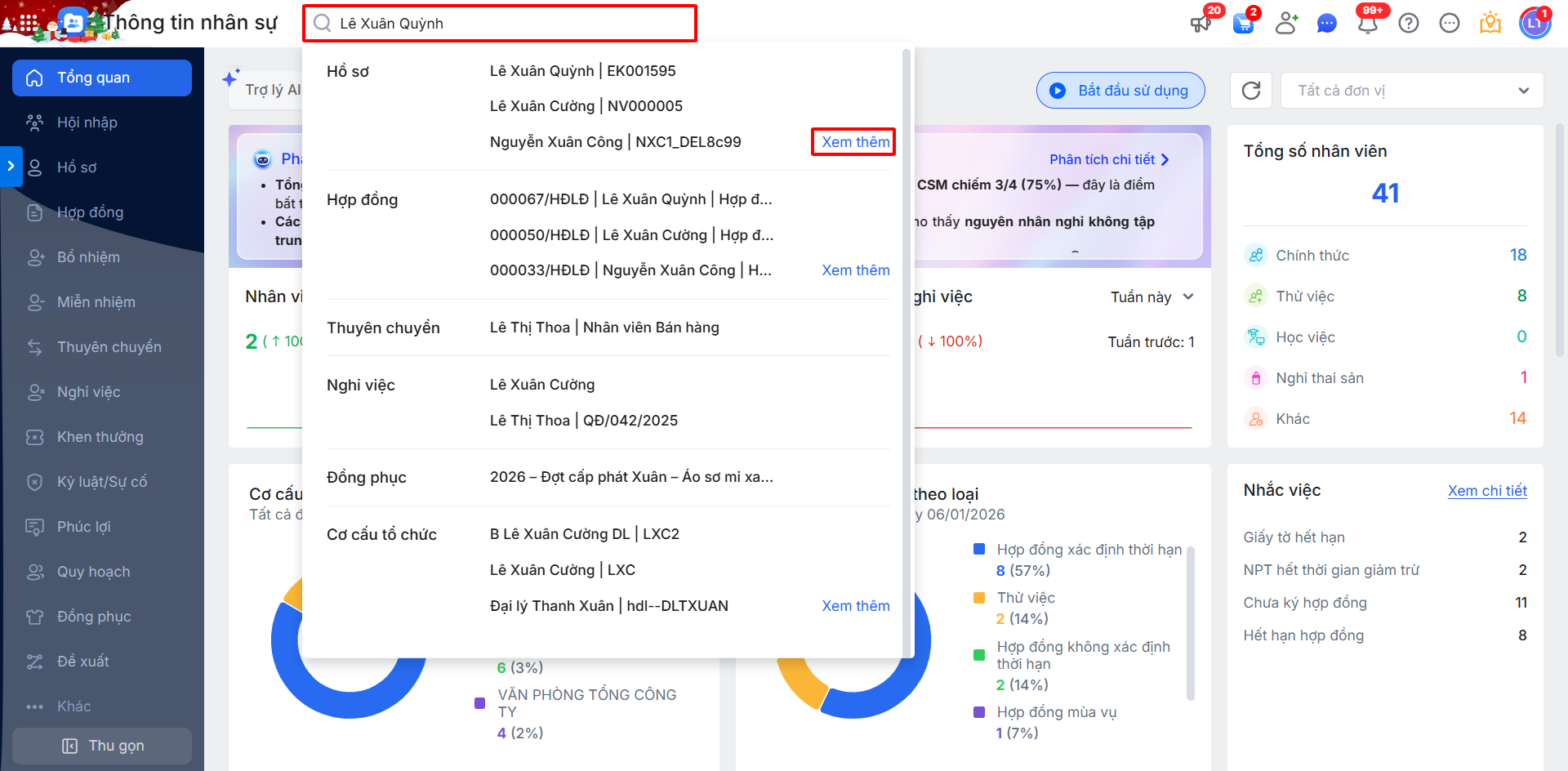Open the shopping cart icon
1568x771 pixels.
click(1244, 23)
